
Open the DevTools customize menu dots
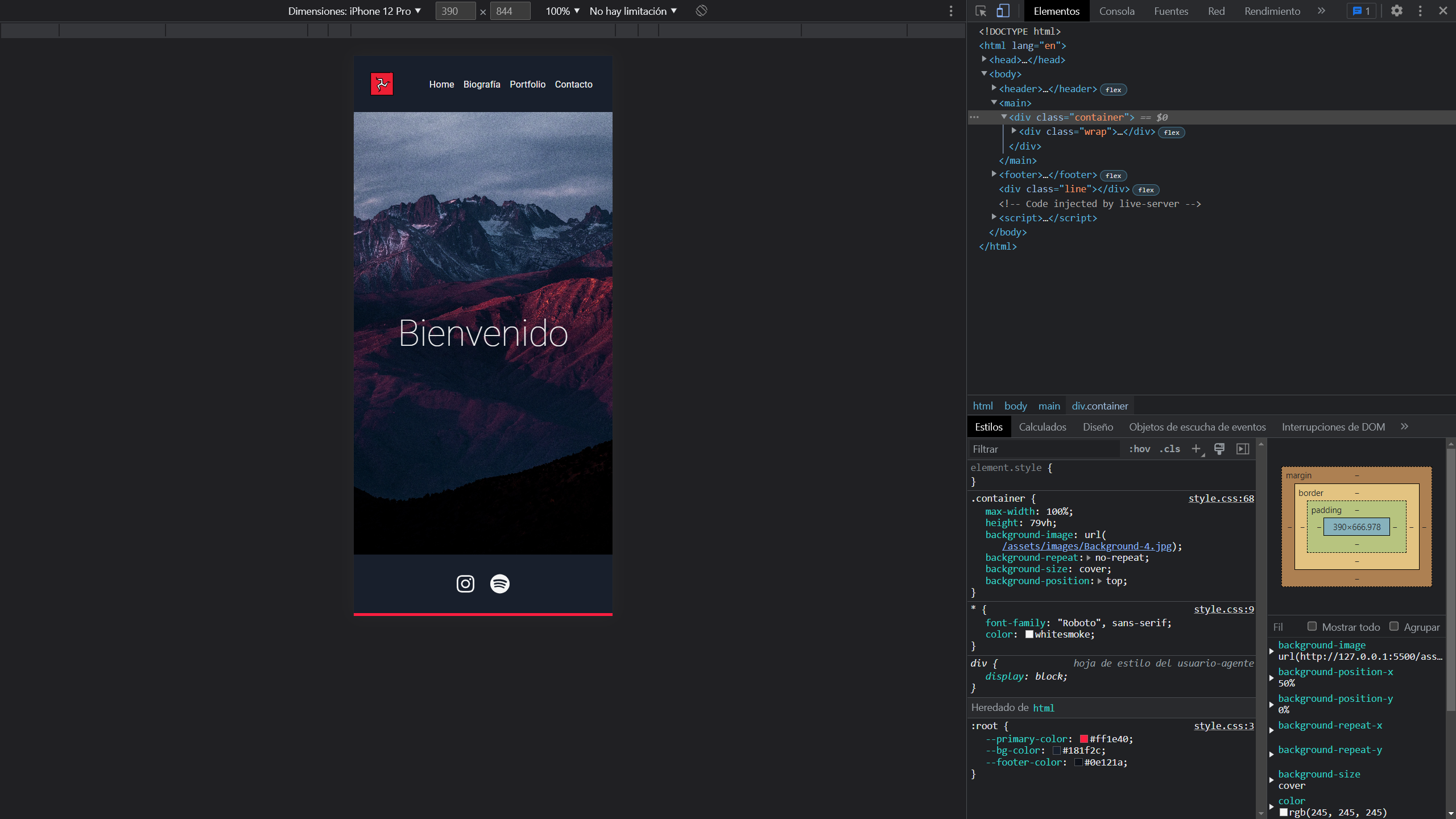[1420, 11]
